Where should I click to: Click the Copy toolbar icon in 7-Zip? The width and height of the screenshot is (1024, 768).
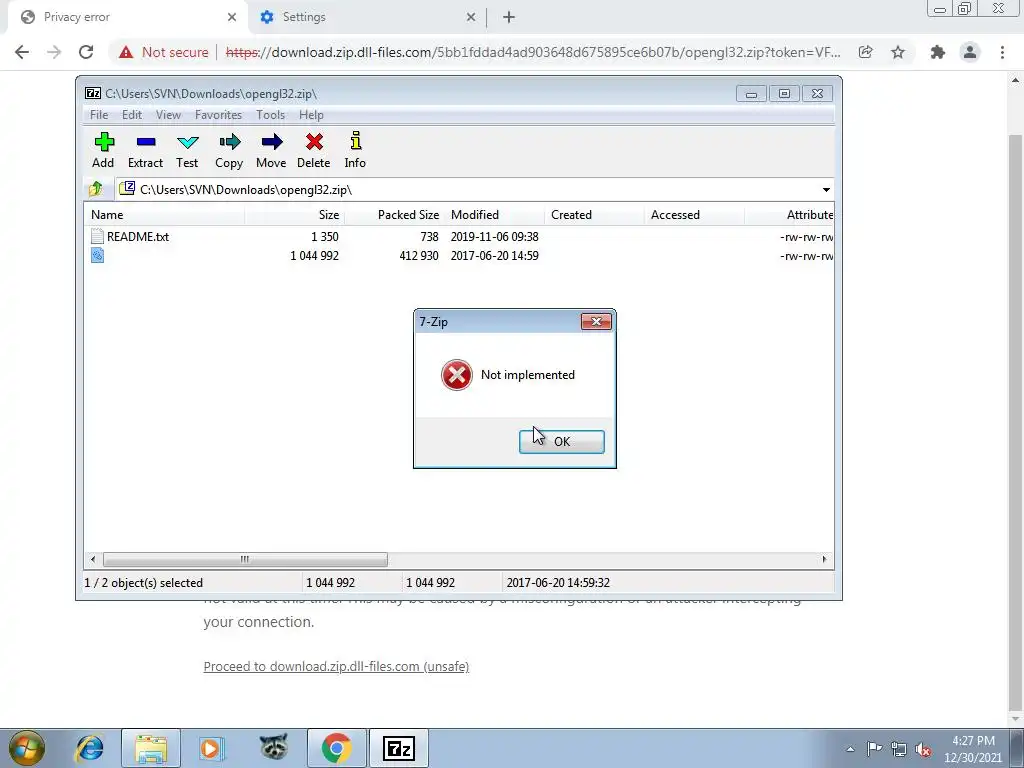point(229,142)
